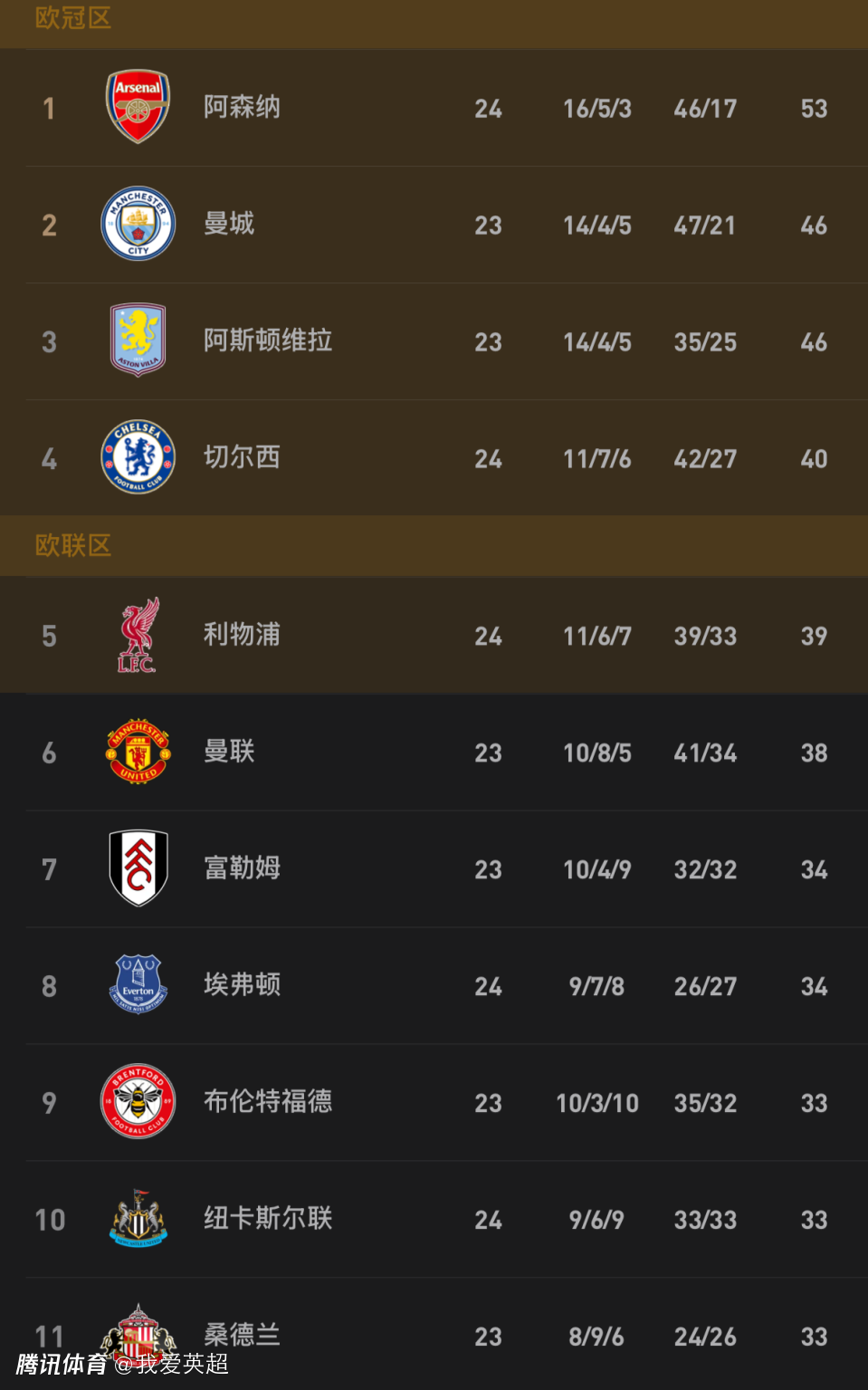
Task: Click team name 纽卡斯尔联
Action: pos(268,1218)
